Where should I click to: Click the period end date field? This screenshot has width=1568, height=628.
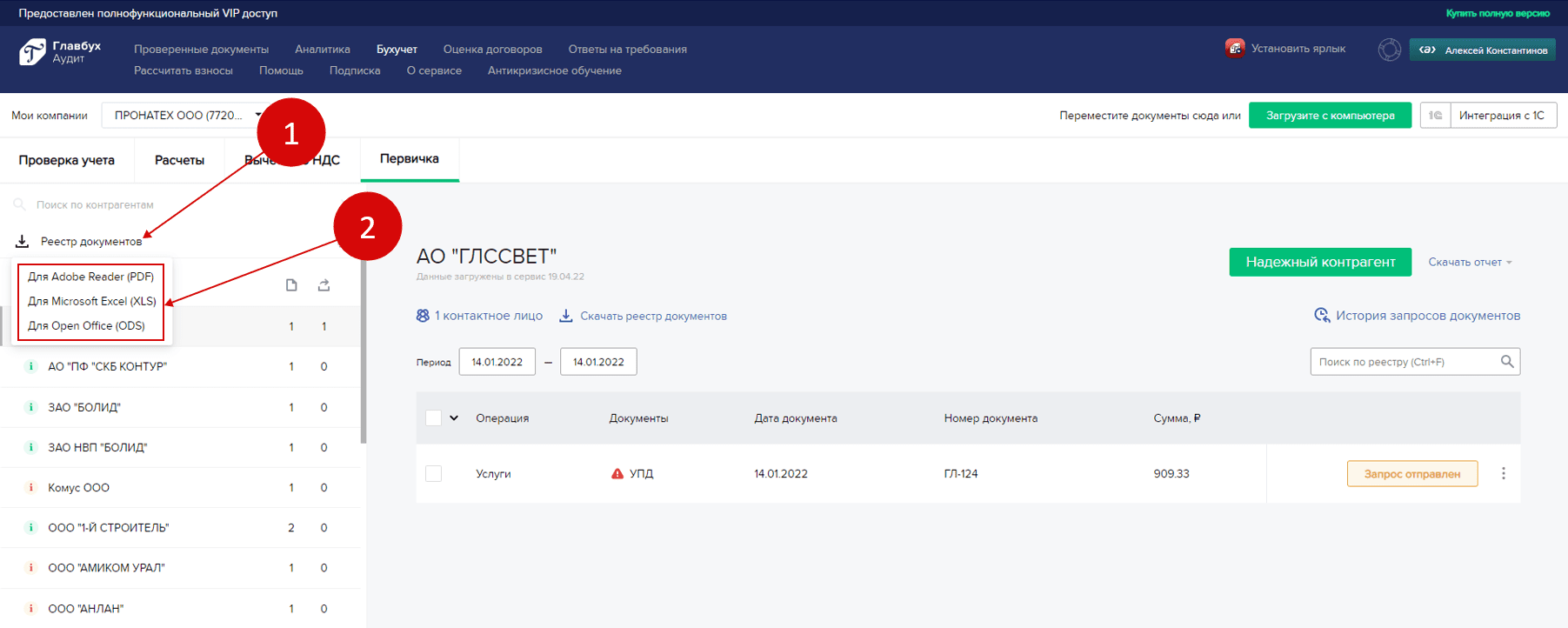point(598,362)
